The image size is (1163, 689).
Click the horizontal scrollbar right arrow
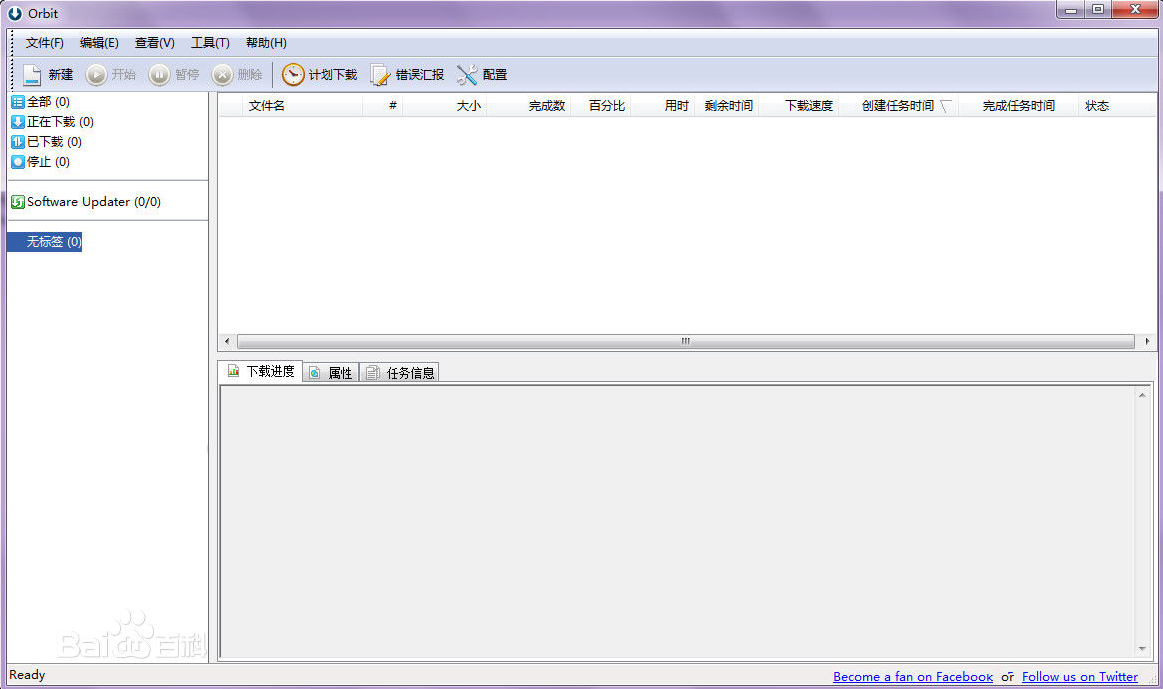(1147, 342)
